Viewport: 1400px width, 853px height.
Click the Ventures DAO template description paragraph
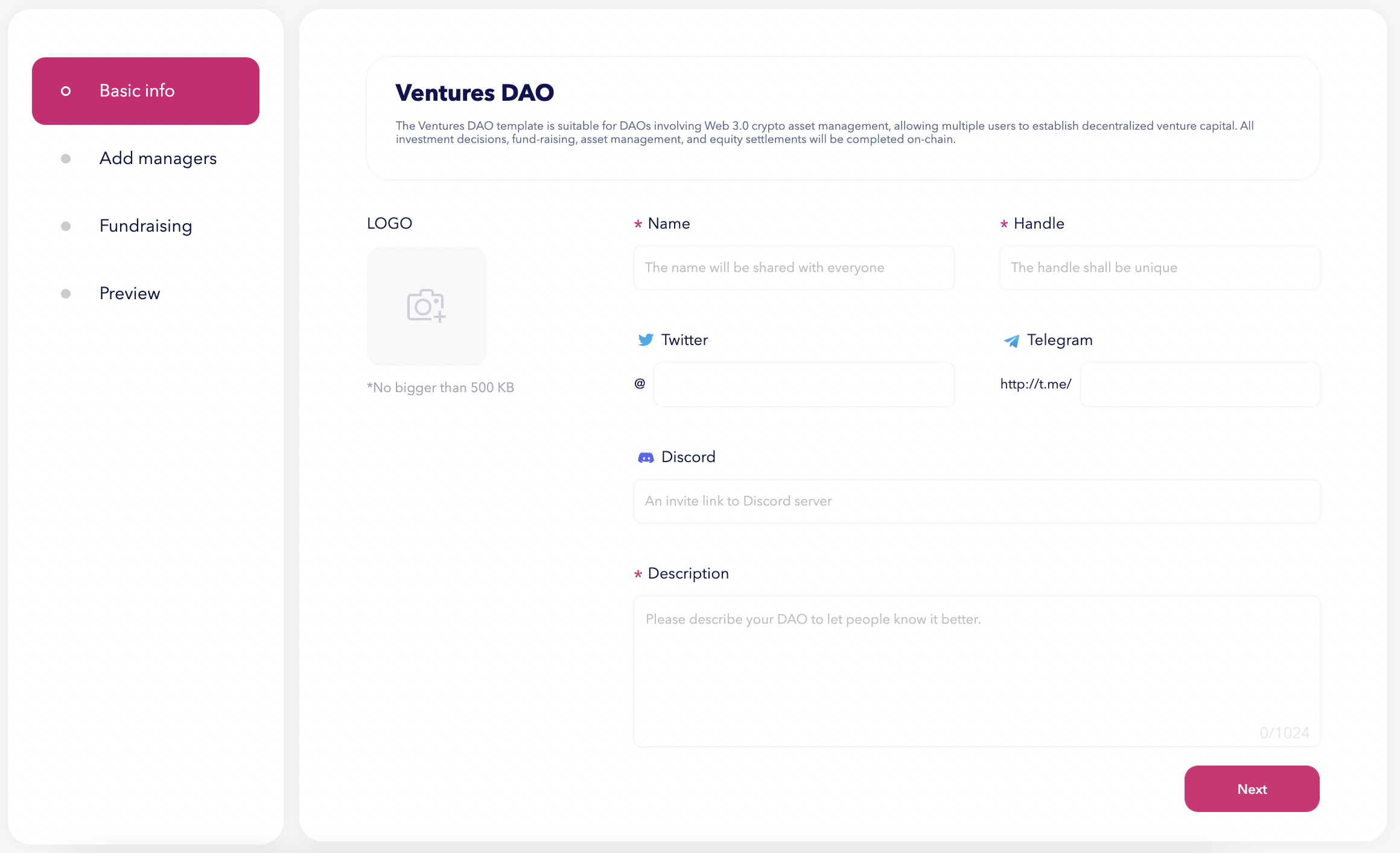click(x=824, y=133)
